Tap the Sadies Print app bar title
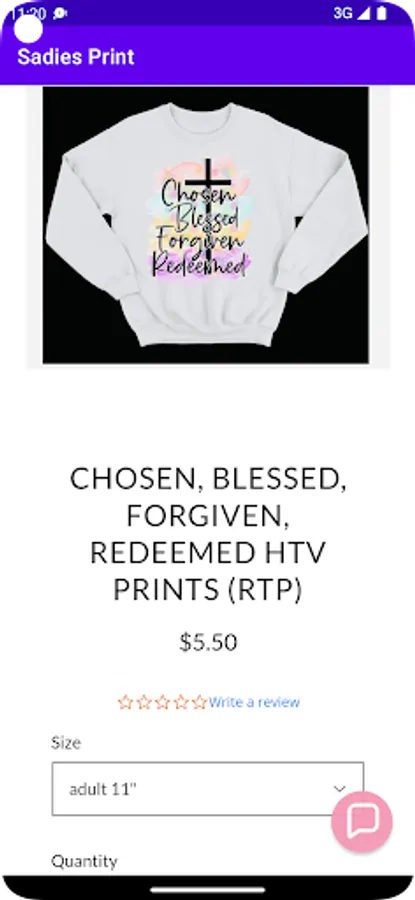 tap(76, 57)
